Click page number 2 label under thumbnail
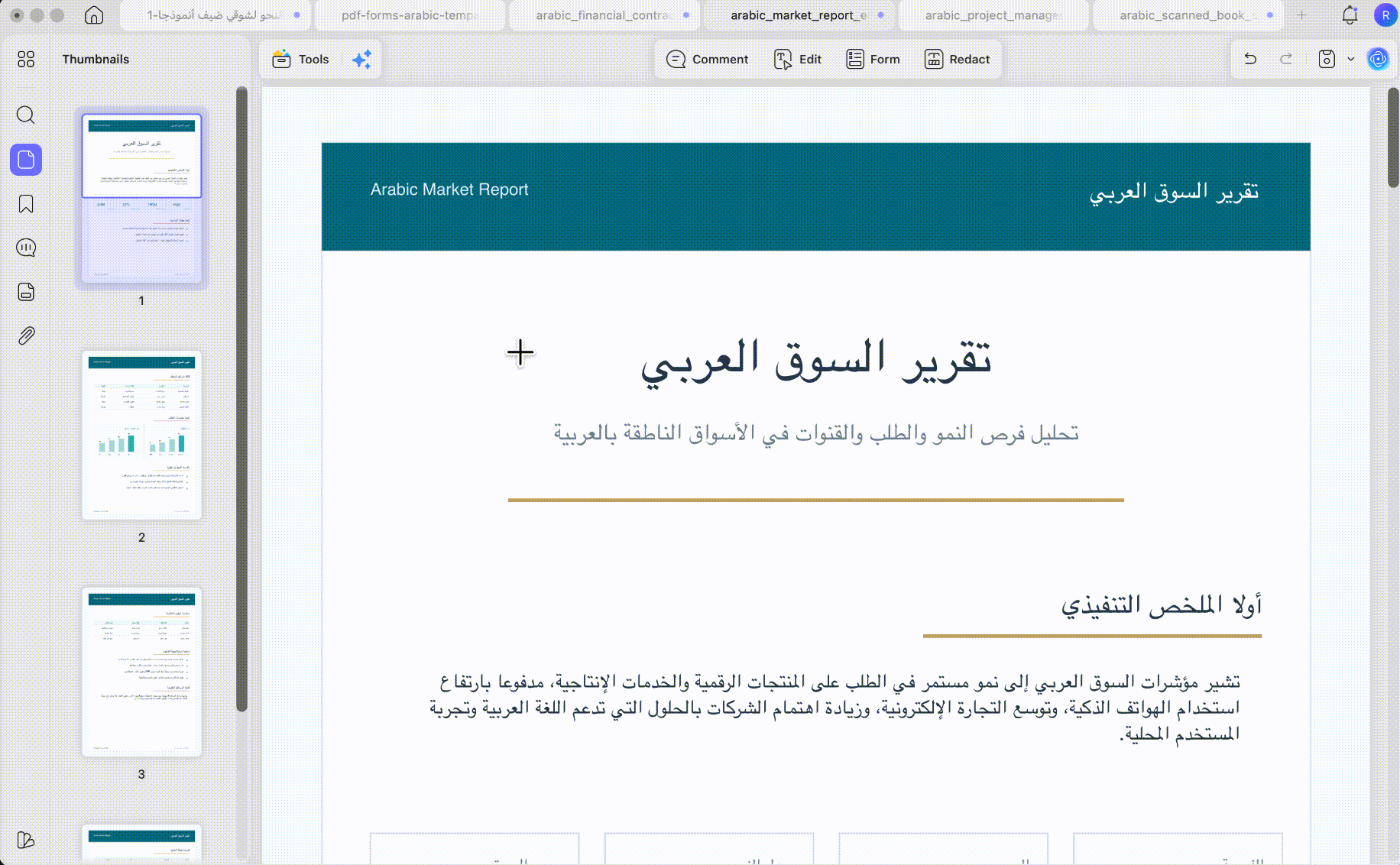 (x=141, y=537)
